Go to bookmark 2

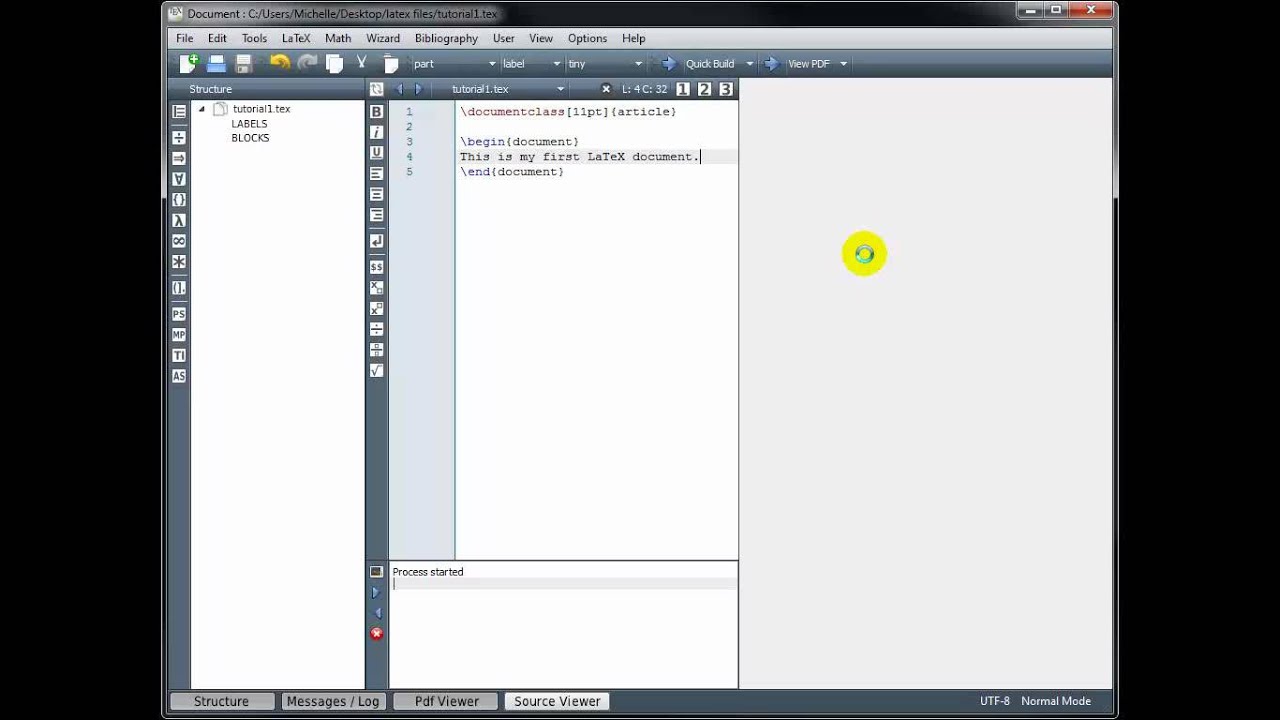[x=704, y=89]
